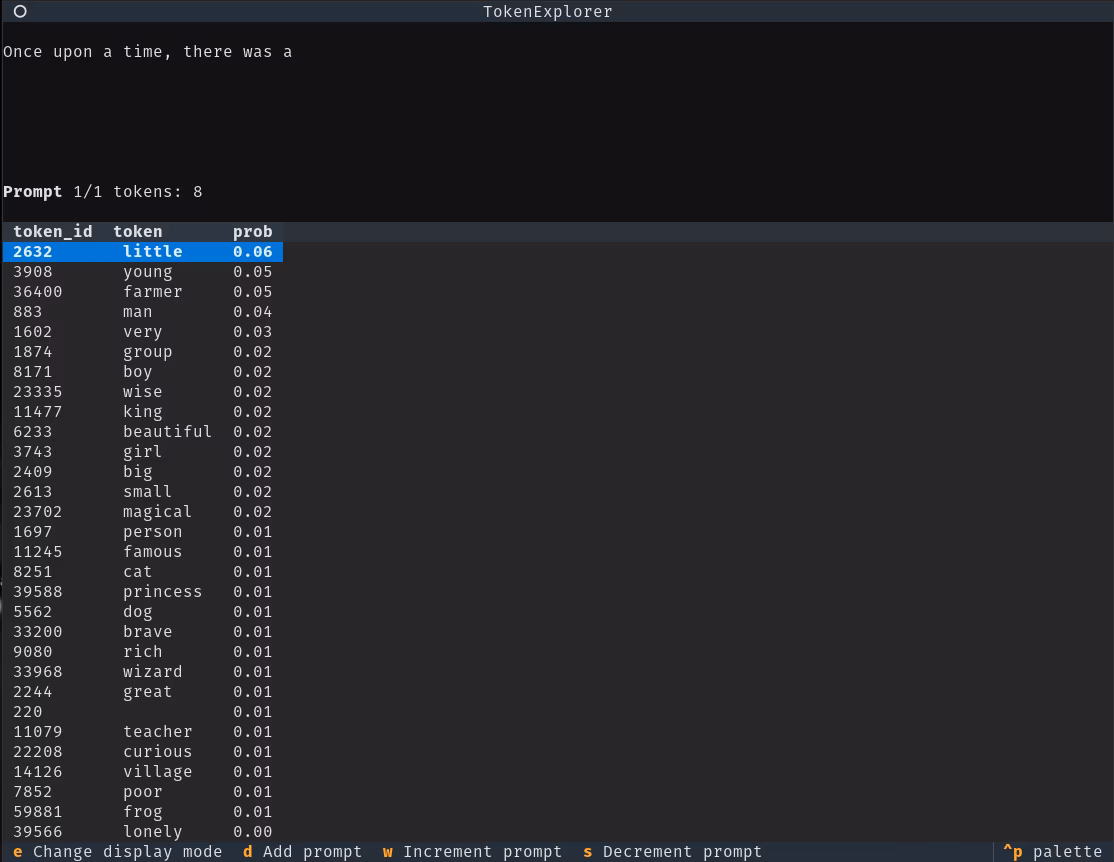Select the 'group' token row
The height and width of the screenshot is (862, 1114).
tap(143, 352)
